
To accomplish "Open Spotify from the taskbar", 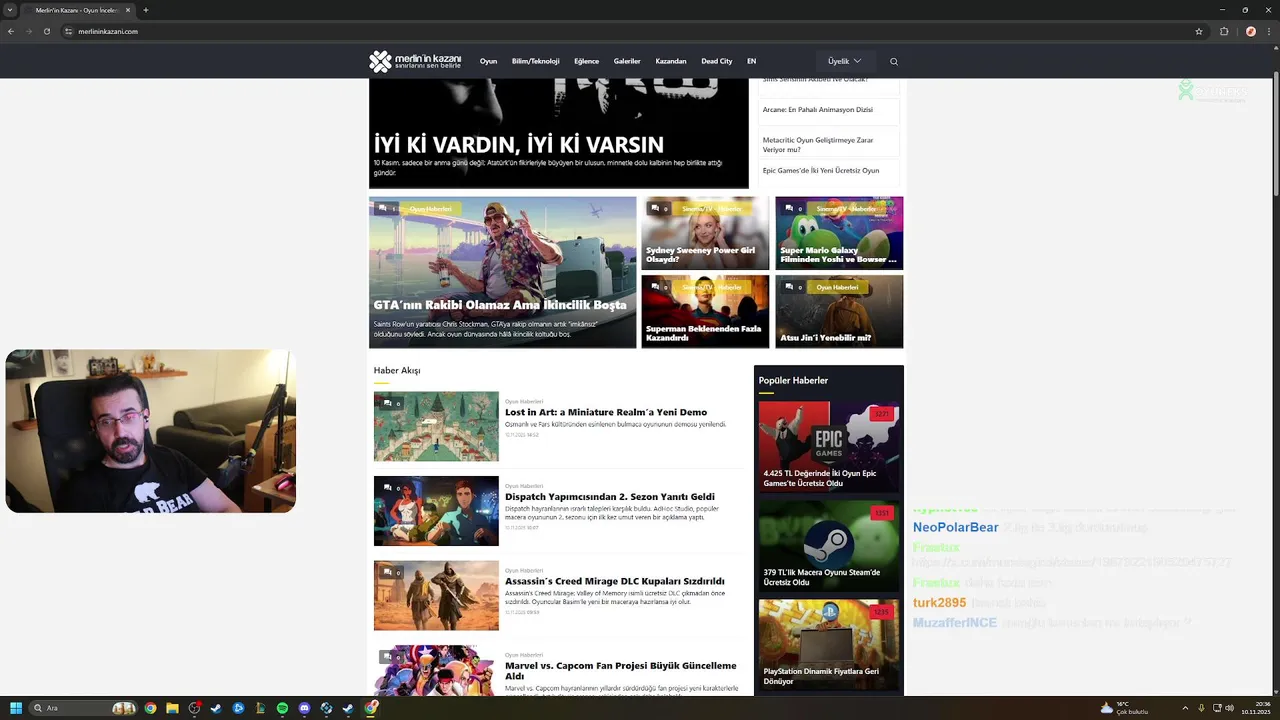I will [x=282, y=708].
